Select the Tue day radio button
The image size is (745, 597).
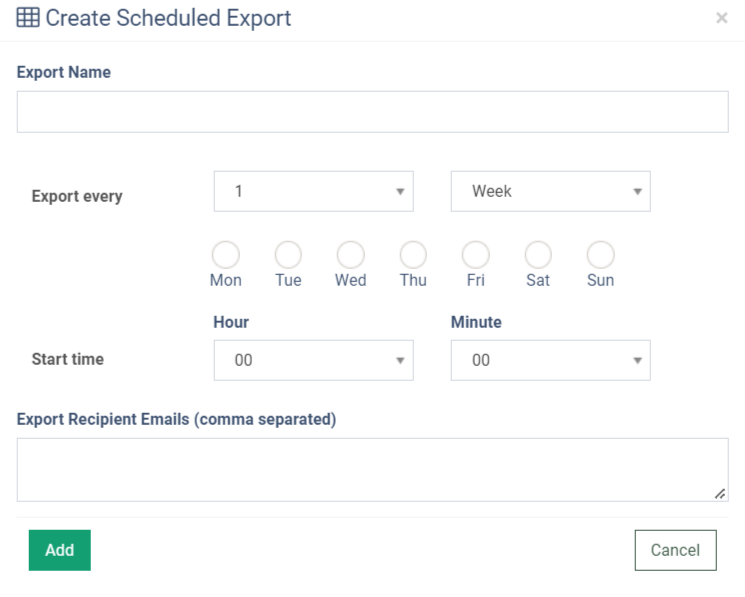click(288, 254)
